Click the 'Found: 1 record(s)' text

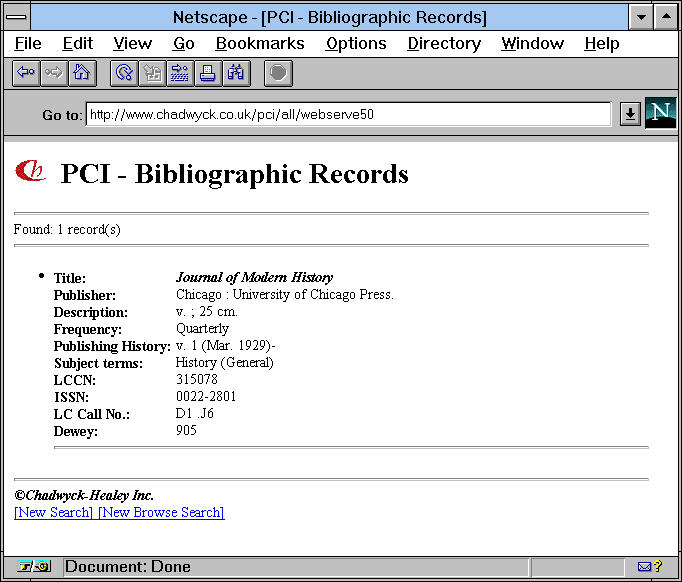point(67,229)
